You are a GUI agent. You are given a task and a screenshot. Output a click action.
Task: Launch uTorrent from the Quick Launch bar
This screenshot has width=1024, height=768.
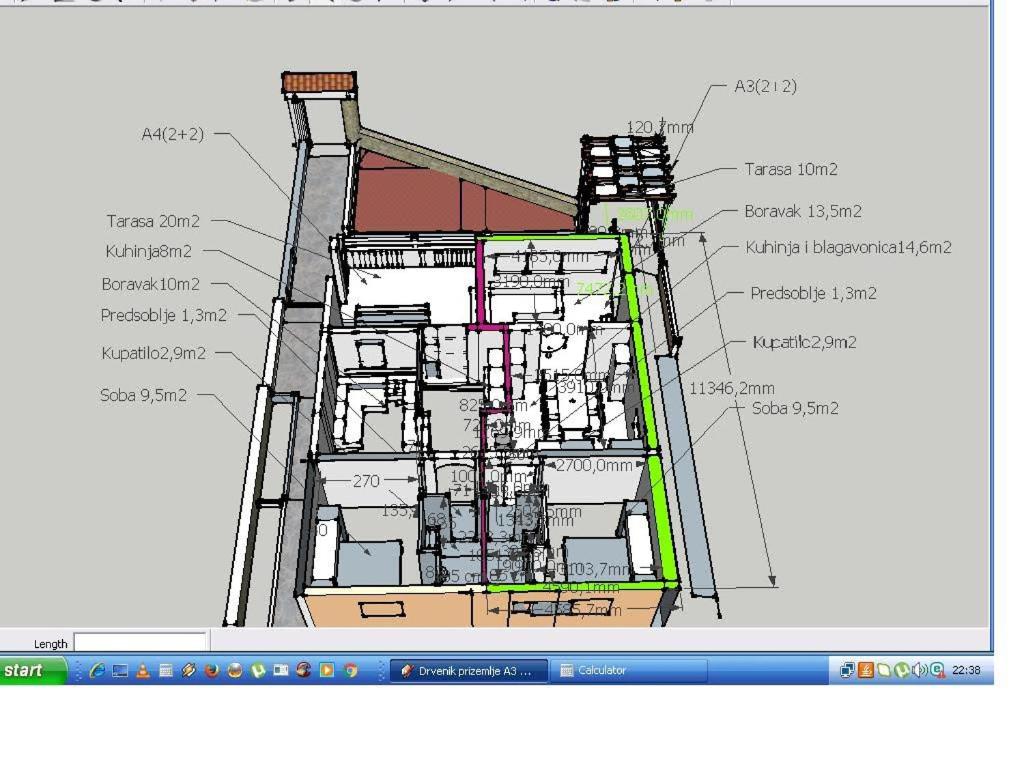(258, 670)
